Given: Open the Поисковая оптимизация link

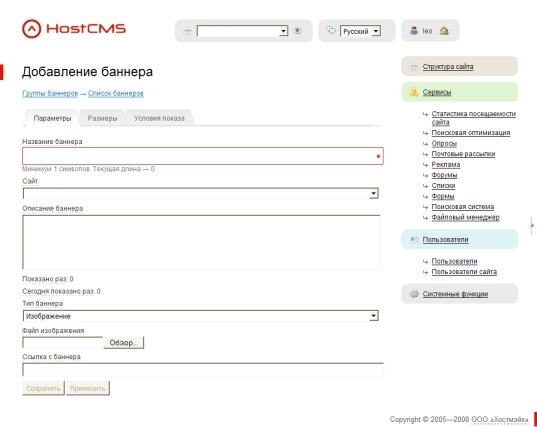Looking at the screenshot, I should 471,133.
